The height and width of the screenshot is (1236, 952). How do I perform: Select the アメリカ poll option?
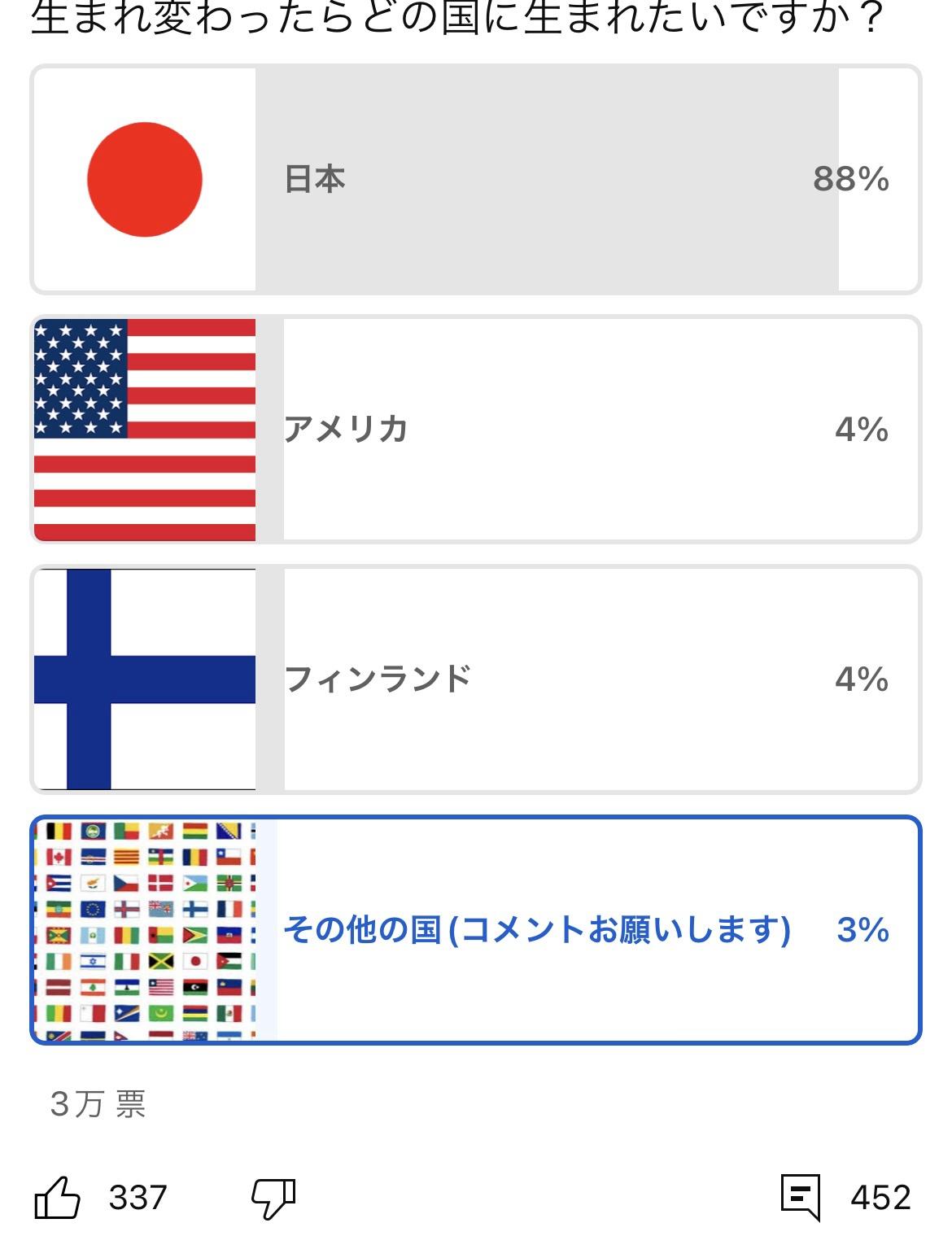tap(346, 429)
